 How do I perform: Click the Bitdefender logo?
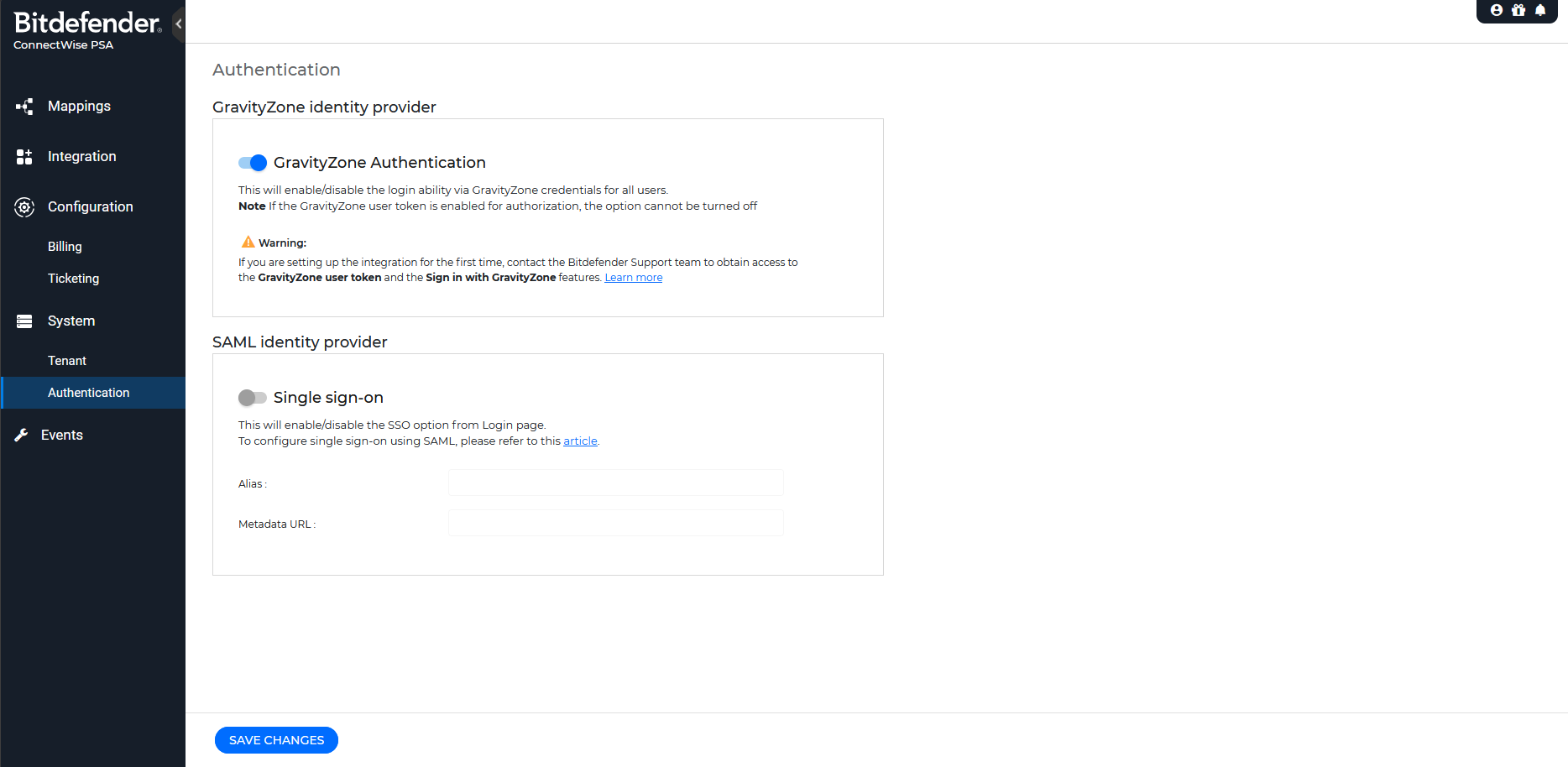(87, 23)
